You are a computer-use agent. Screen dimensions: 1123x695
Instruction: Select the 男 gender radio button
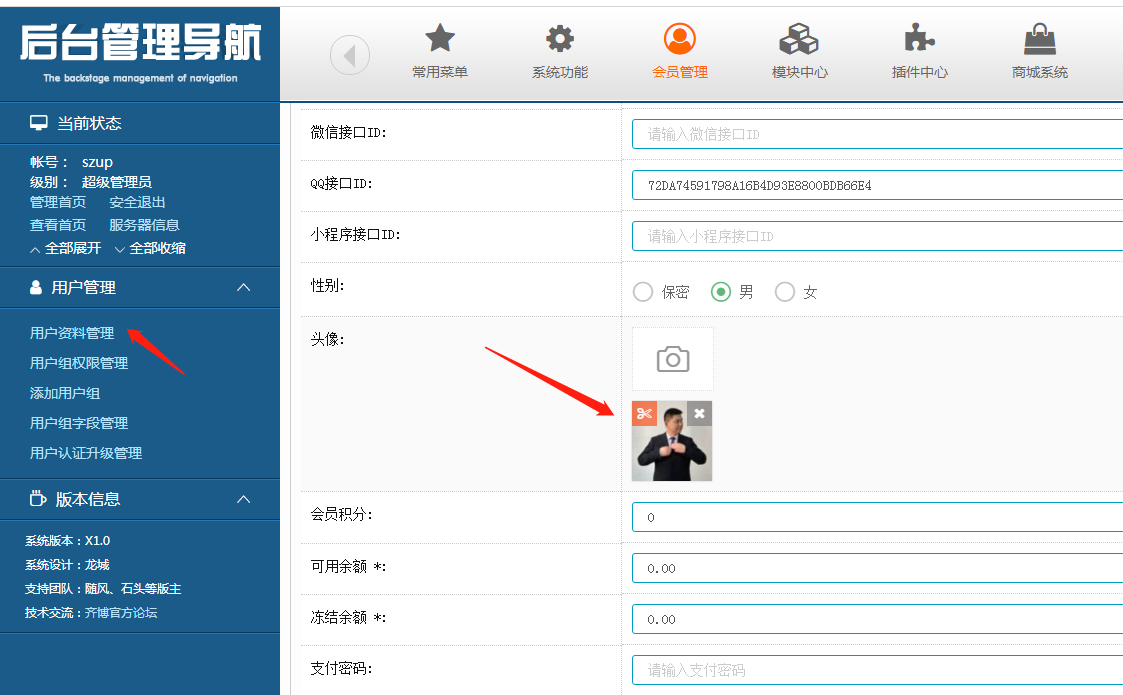720,292
